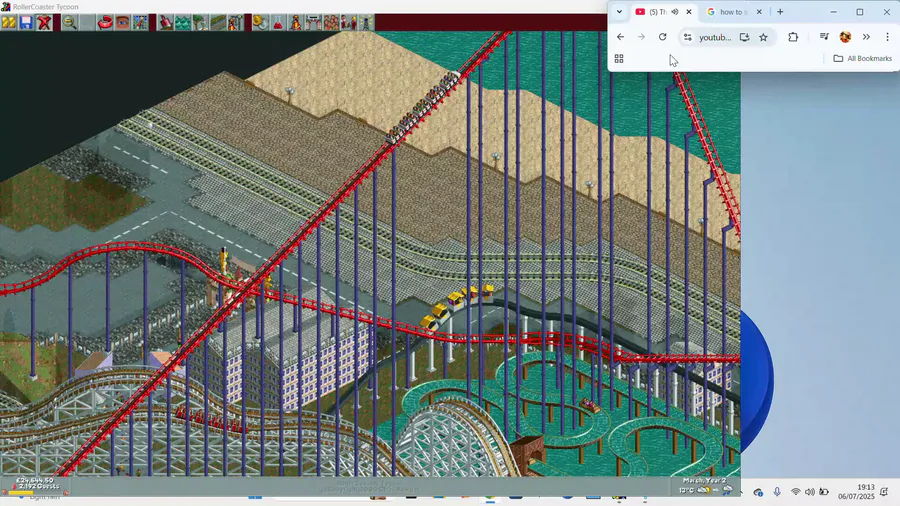Pause the game with the pause icon
Viewport: 900px width, 506px height.
click(9, 22)
